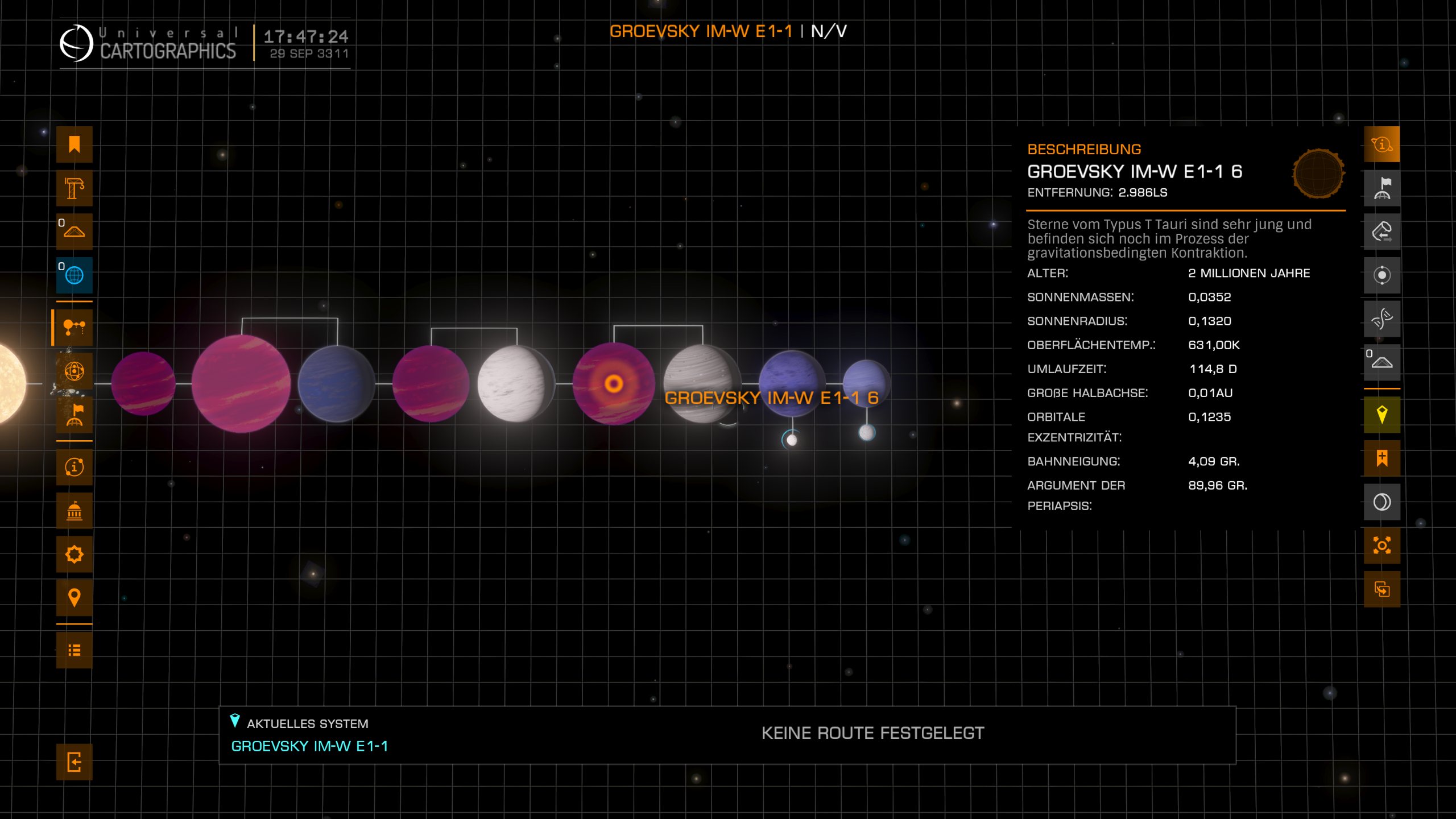Screen dimensions: 1456x819
Task: Add bookmark using the plus bookmark icon
Action: [1381, 458]
